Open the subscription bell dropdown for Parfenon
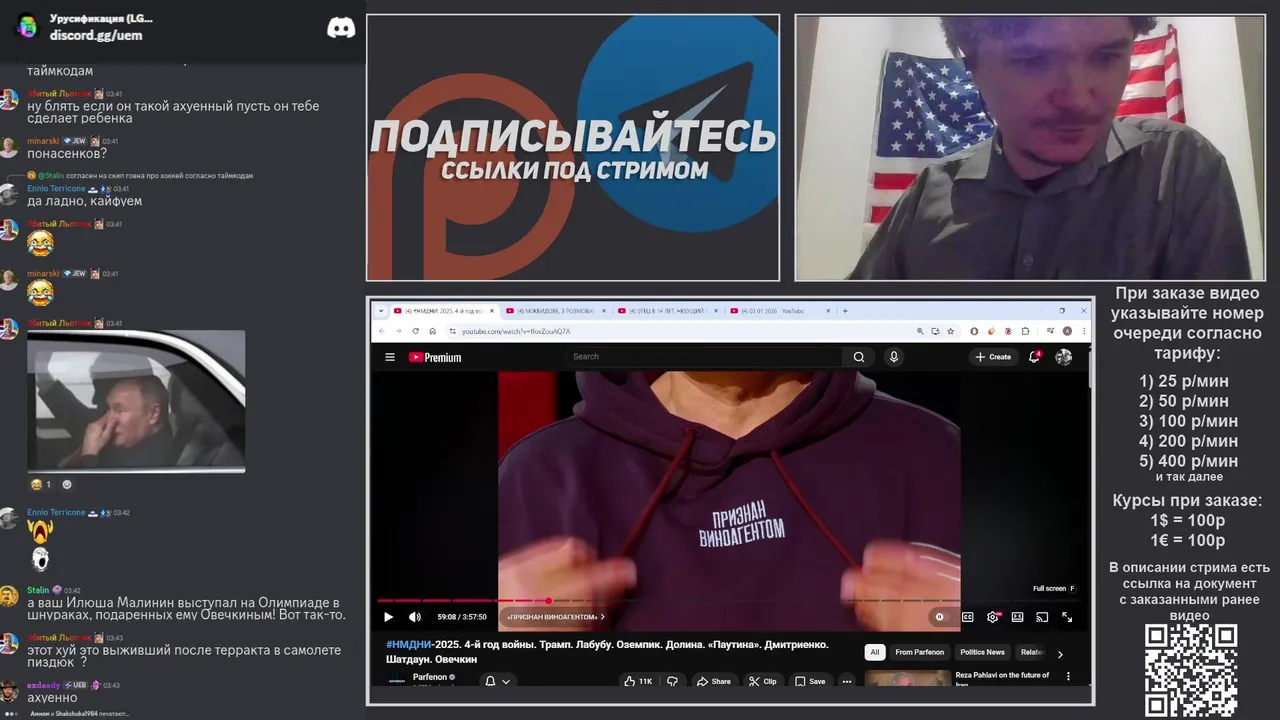Image resolution: width=1280 pixels, height=720 pixels. click(x=497, y=681)
